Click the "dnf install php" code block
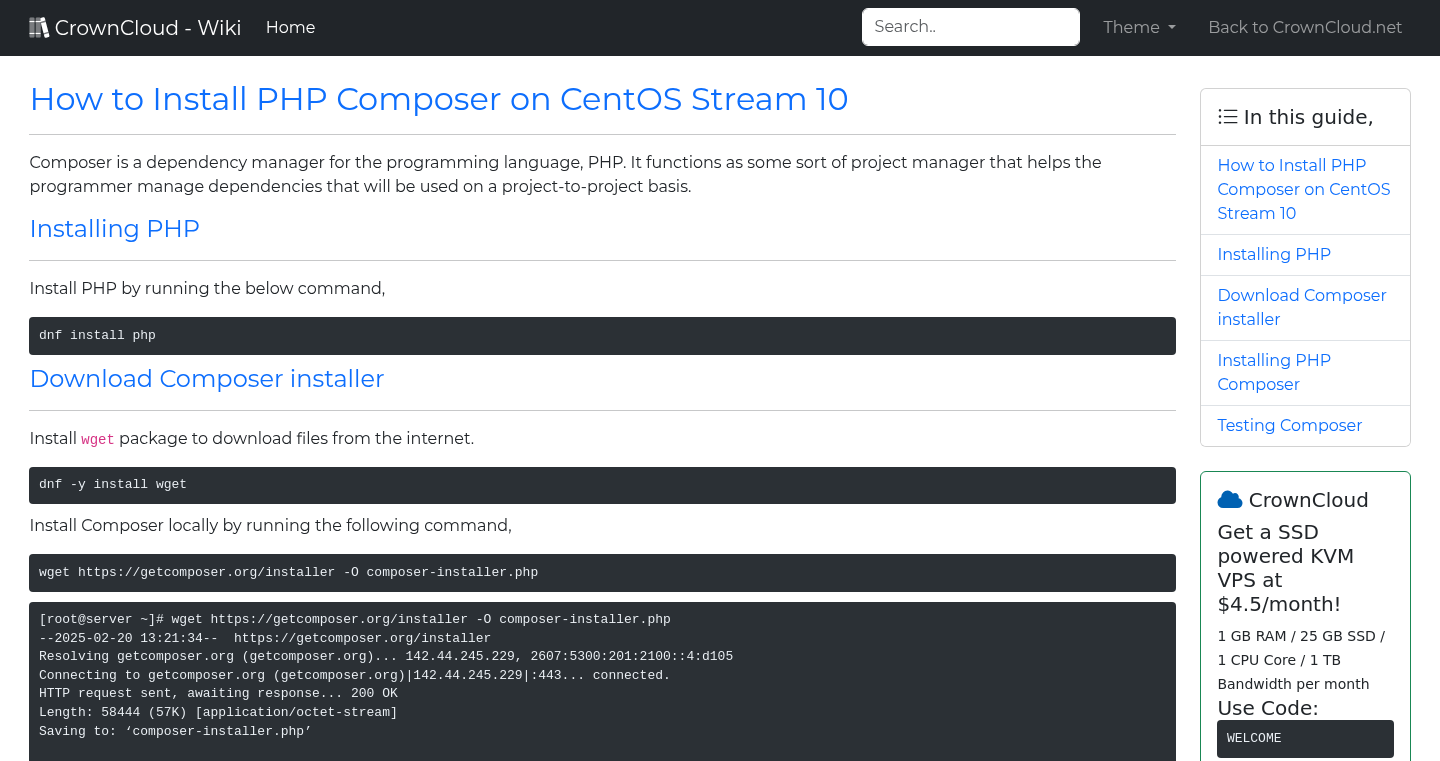 coord(601,335)
